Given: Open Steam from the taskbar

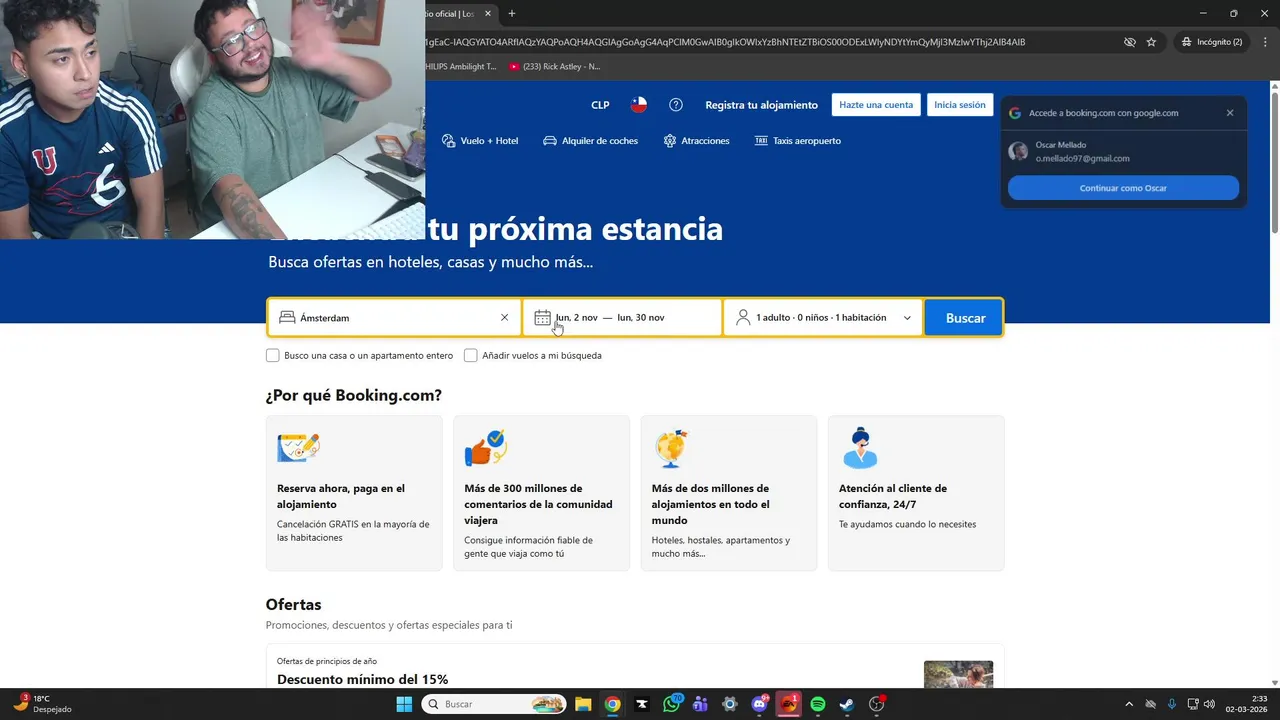Looking at the screenshot, I should (x=847, y=704).
